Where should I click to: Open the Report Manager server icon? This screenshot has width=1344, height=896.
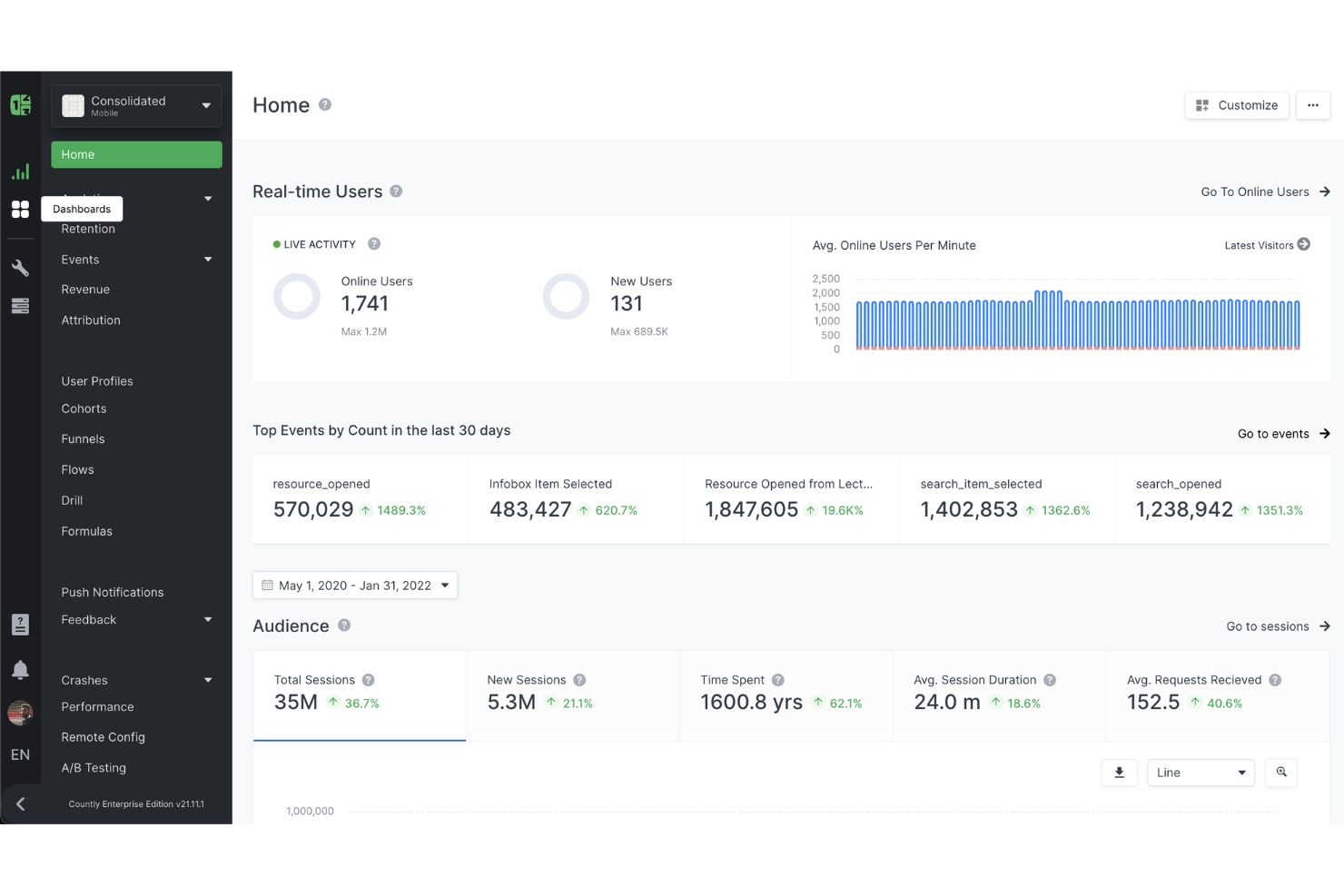tap(20, 306)
